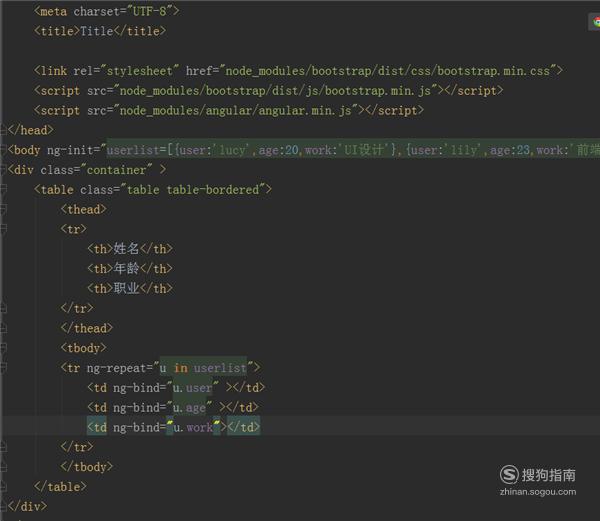Click the highlighted u.work binding
The width and height of the screenshot is (600, 521).
point(192,427)
